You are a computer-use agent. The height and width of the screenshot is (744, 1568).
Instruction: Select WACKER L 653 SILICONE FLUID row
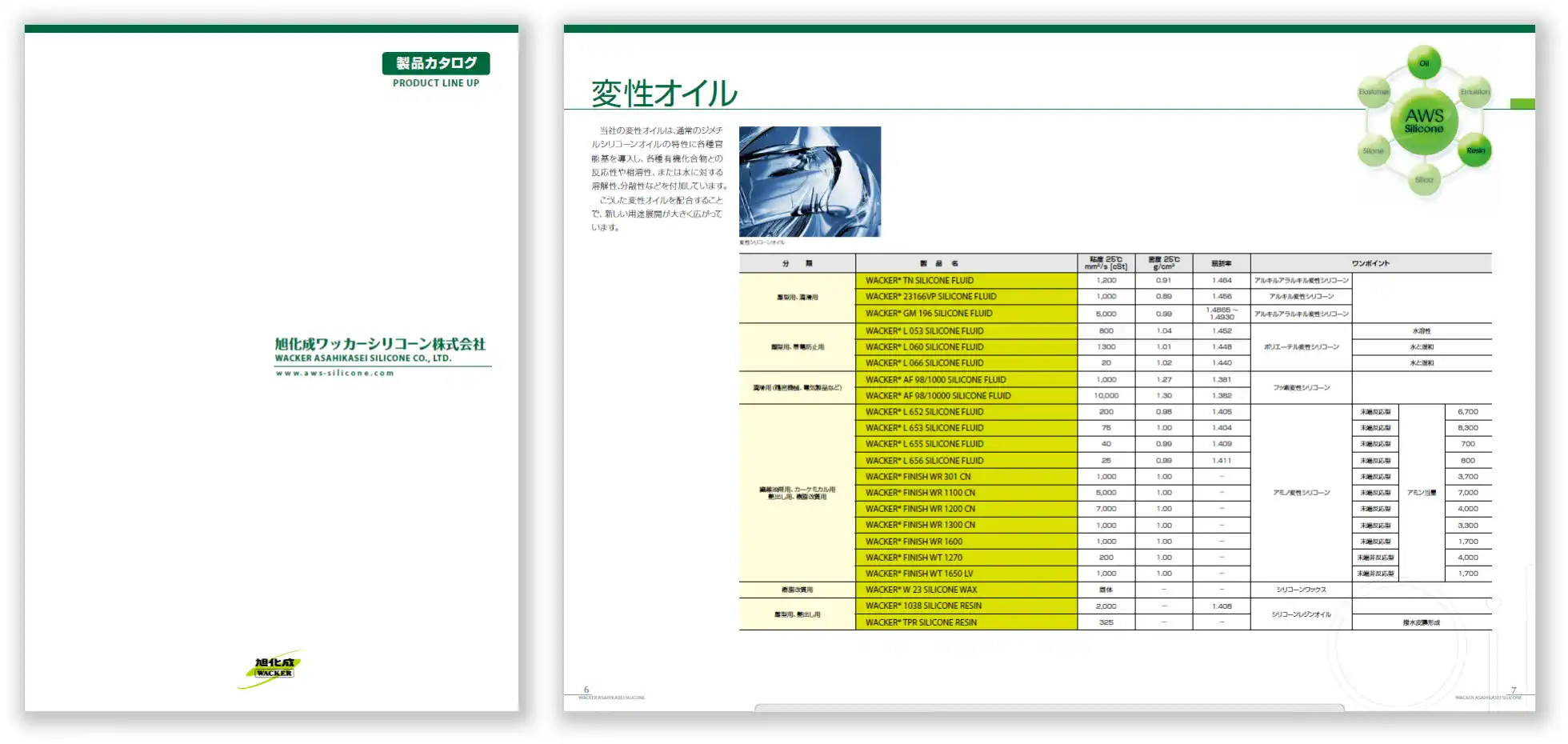966,428
